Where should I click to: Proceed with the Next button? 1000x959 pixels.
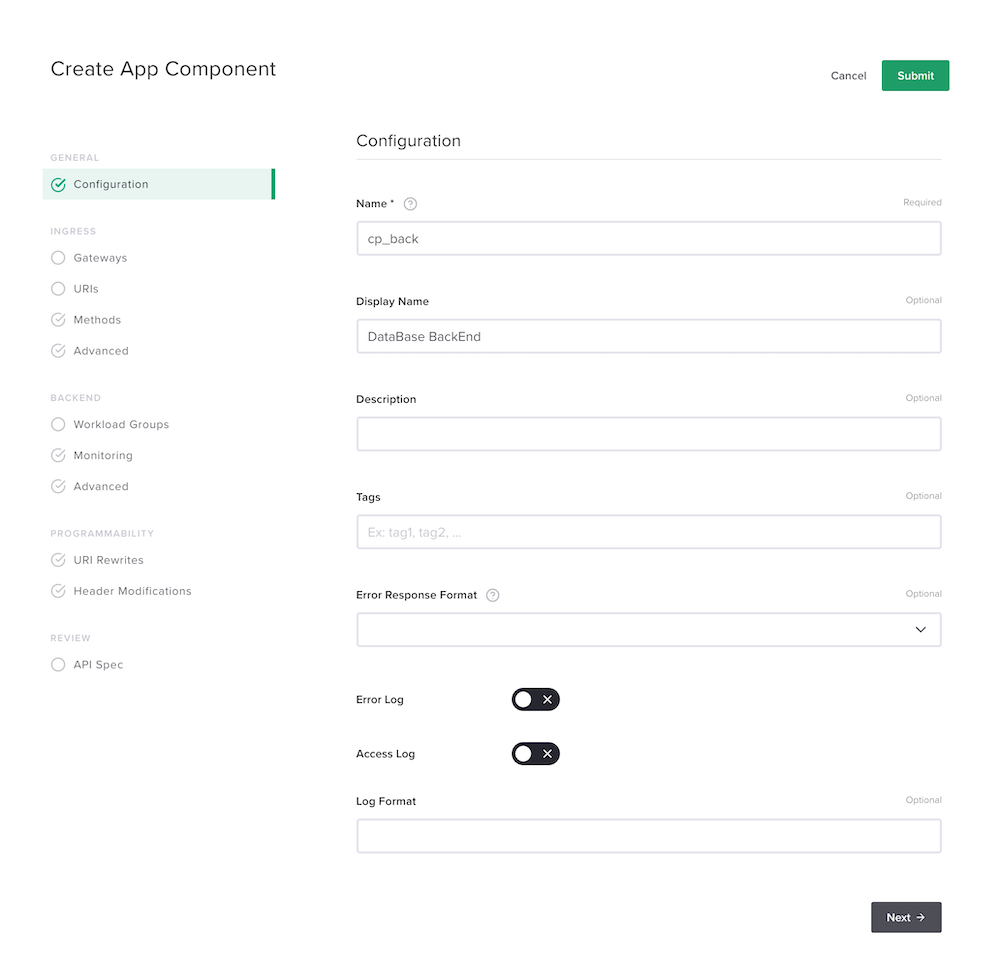pyautogui.click(x=906, y=918)
